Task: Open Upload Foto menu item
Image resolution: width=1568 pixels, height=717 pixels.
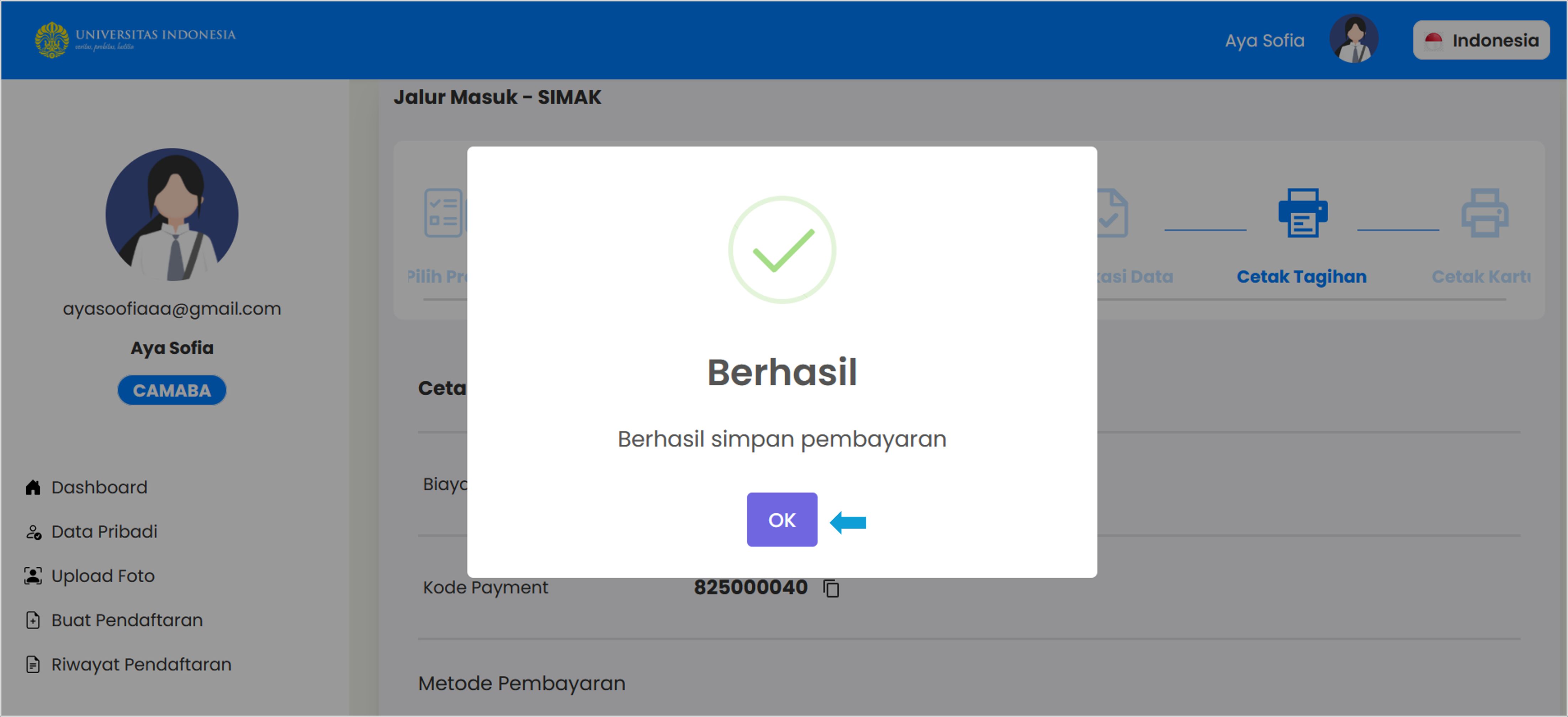Action: (x=103, y=575)
